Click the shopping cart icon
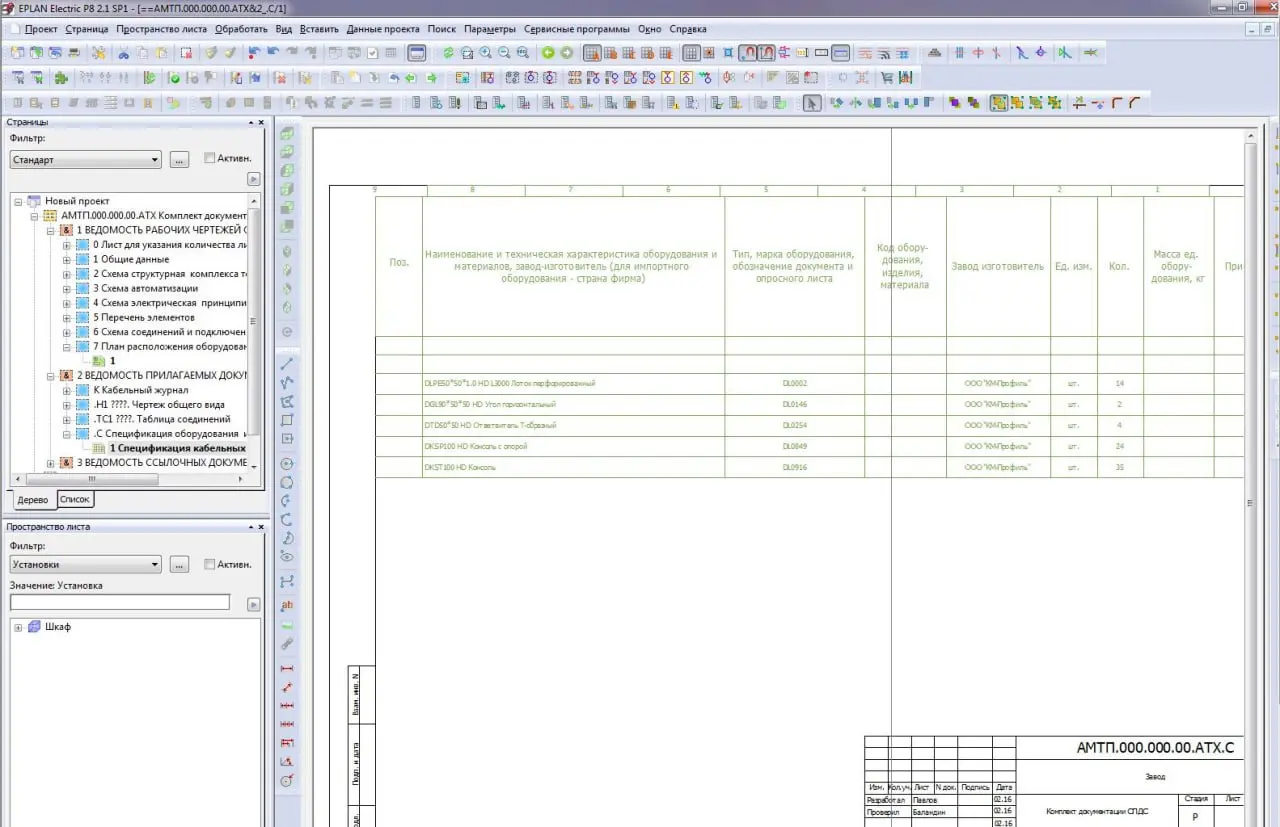This screenshot has height=827, width=1280. click(x=886, y=77)
